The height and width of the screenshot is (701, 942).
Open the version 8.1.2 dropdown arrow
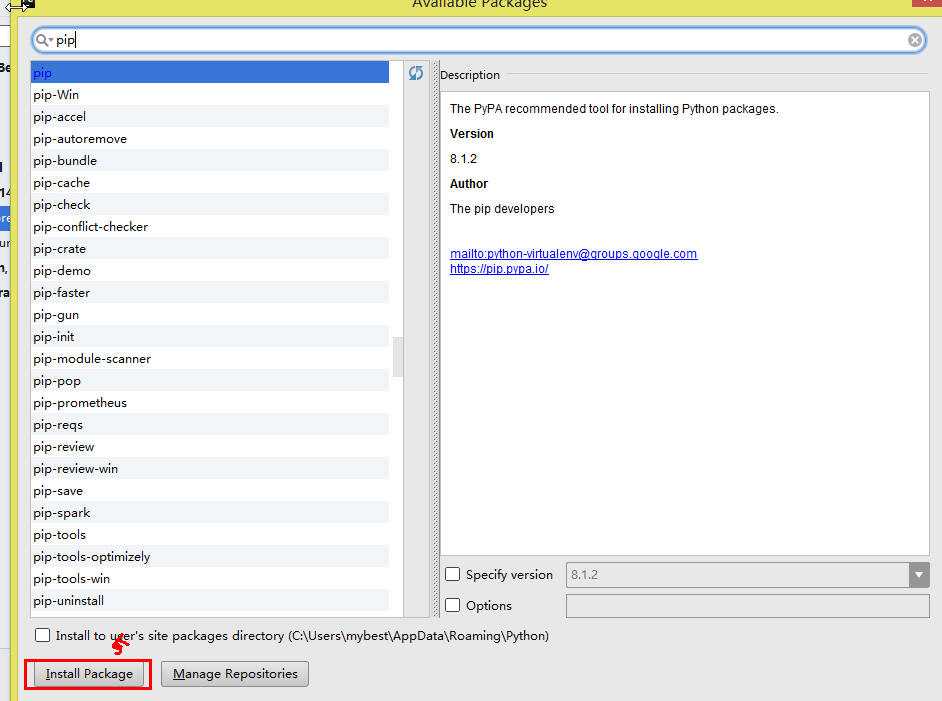pos(919,575)
